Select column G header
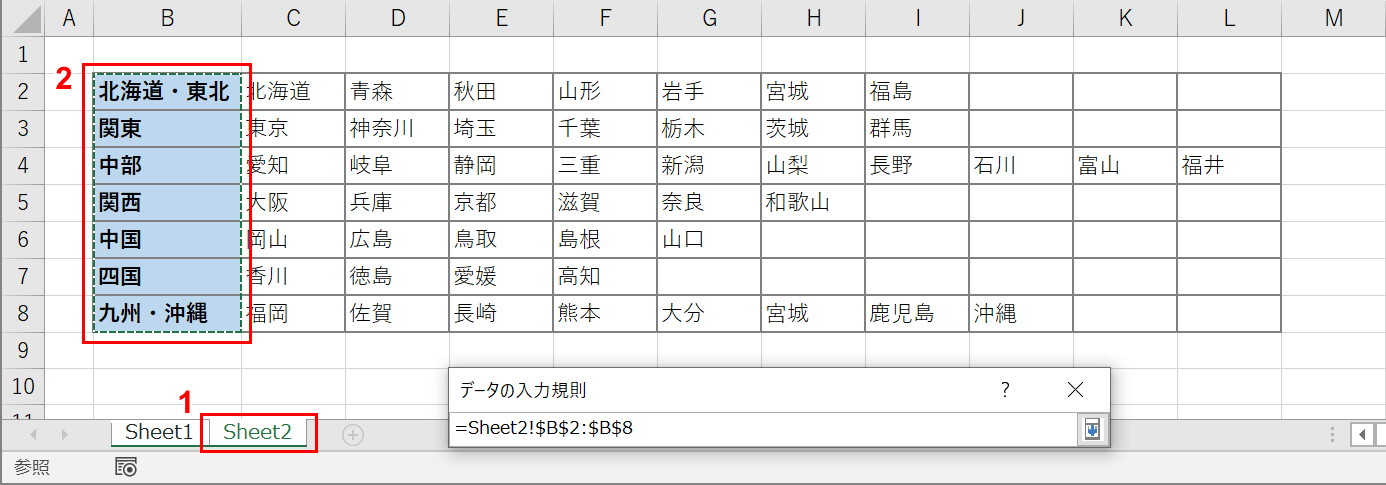Viewport: 1386px width, 485px height. [x=709, y=17]
